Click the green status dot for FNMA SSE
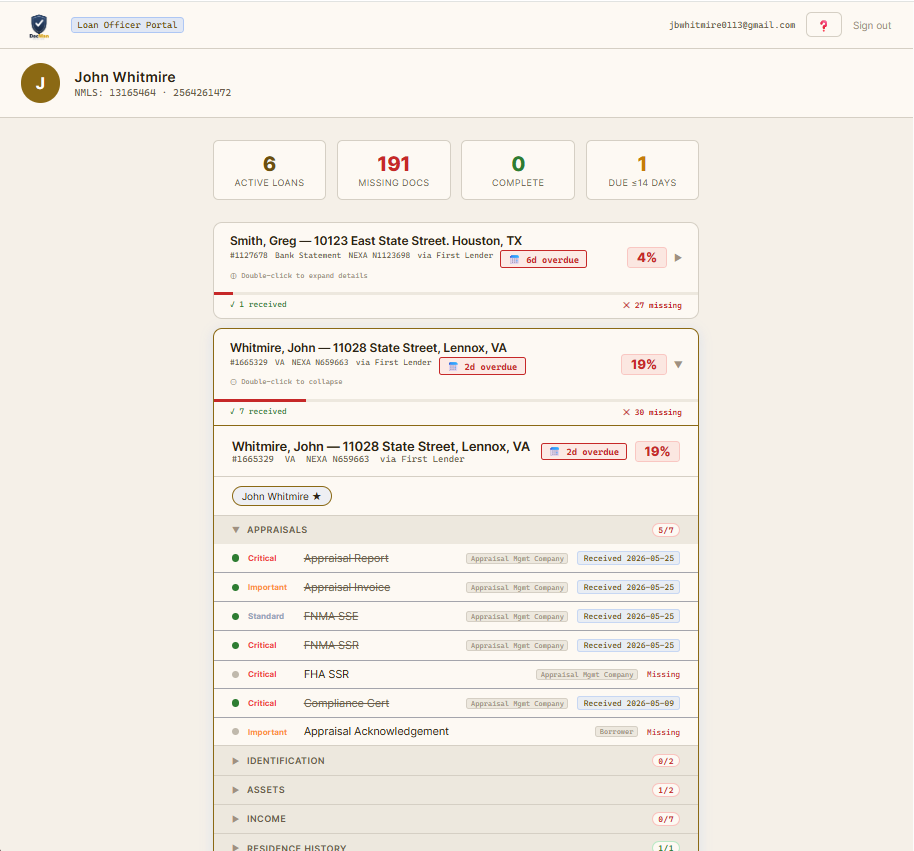 (x=235, y=616)
